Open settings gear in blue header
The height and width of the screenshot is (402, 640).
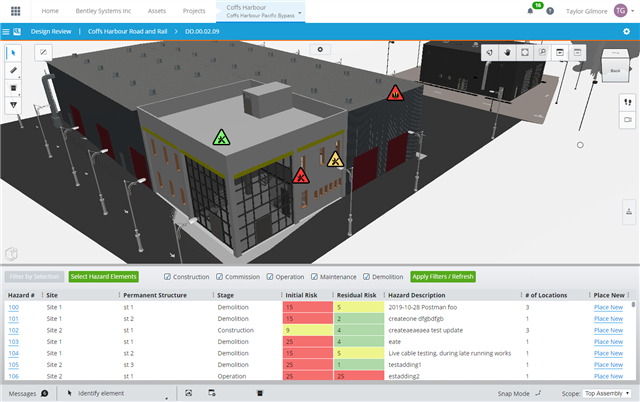pos(626,31)
